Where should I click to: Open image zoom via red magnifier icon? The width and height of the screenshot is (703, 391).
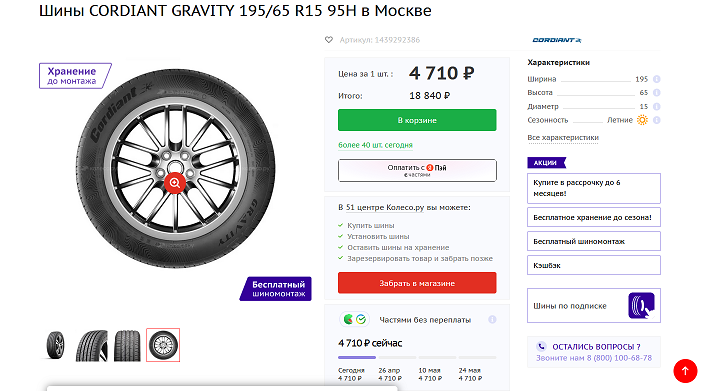click(x=175, y=182)
